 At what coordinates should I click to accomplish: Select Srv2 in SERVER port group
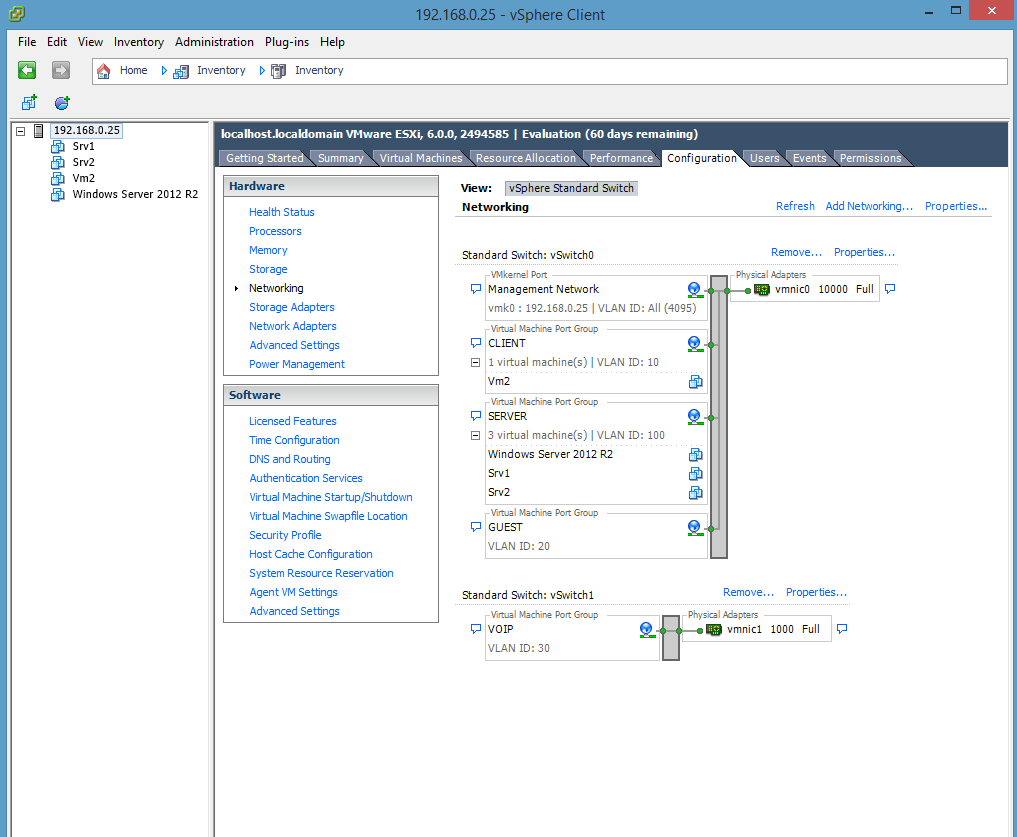click(x=499, y=492)
